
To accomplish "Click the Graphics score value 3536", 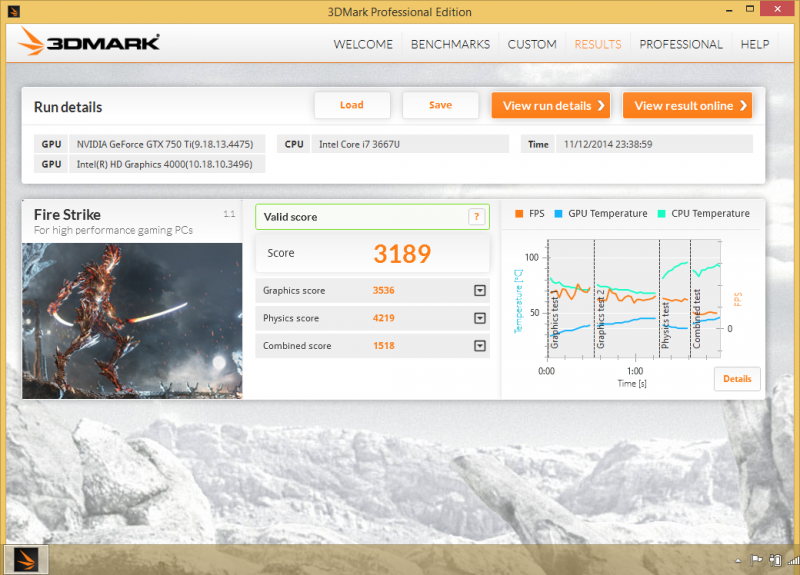I will tap(383, 290).
